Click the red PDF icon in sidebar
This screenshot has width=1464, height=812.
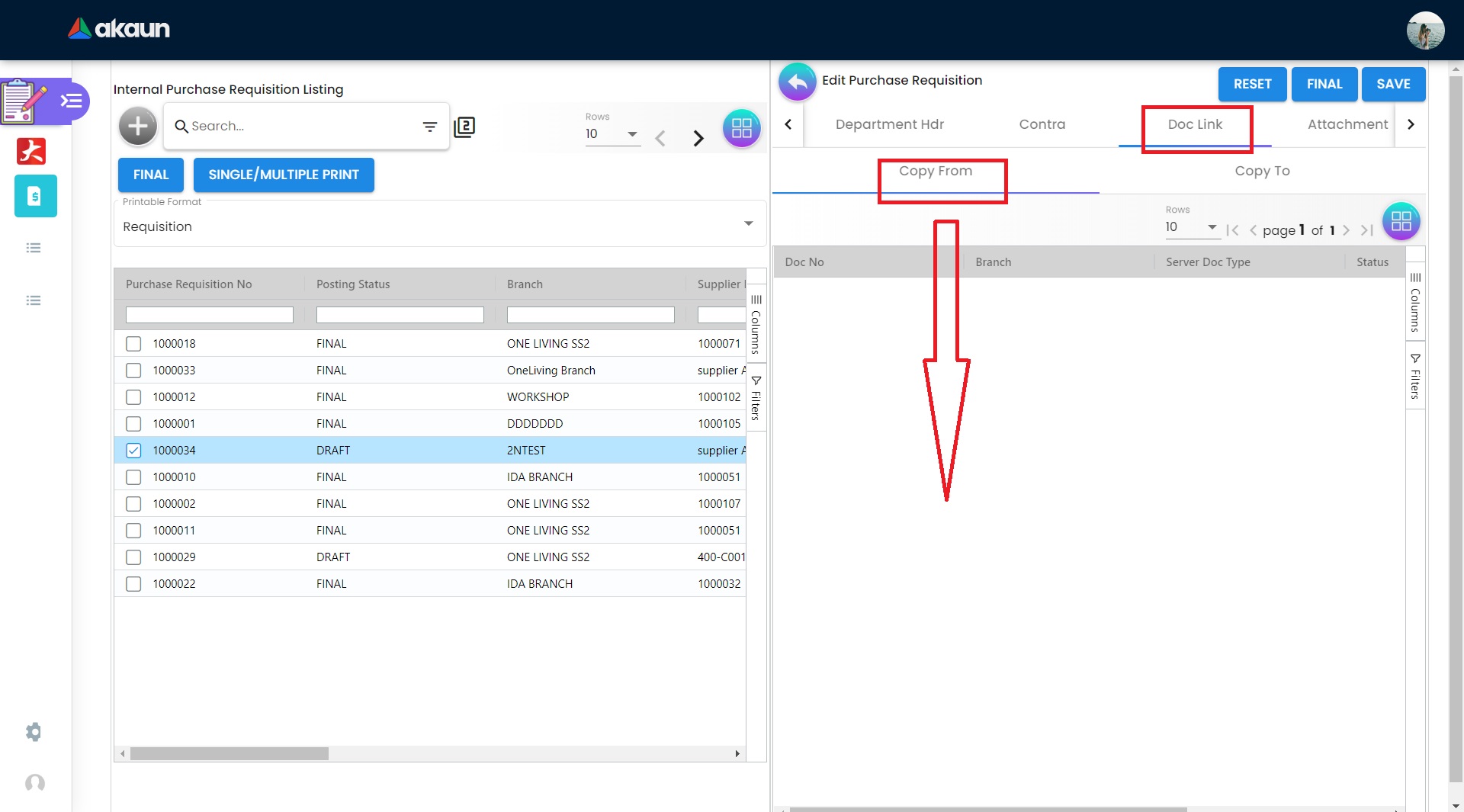pyautogui.click(x=31, y=151)
